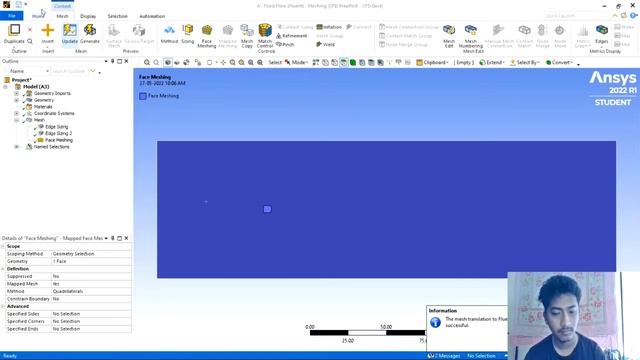This screenshot has height=360, width=640.
Task: Click the pan arrows icon in graphics toolbar
Action: coord(223,62)
